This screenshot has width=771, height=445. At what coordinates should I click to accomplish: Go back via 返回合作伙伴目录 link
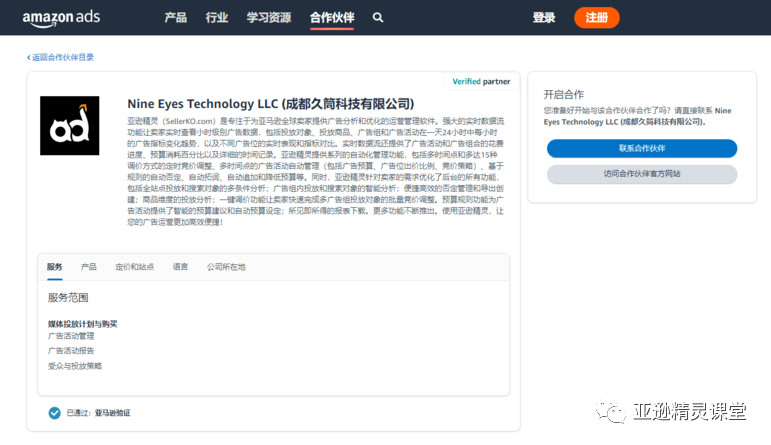coord(61,58)
